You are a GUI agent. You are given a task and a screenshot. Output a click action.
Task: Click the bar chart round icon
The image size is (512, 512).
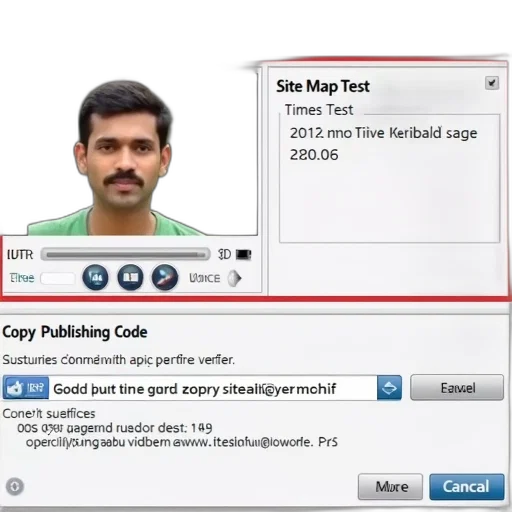[95, 277]
